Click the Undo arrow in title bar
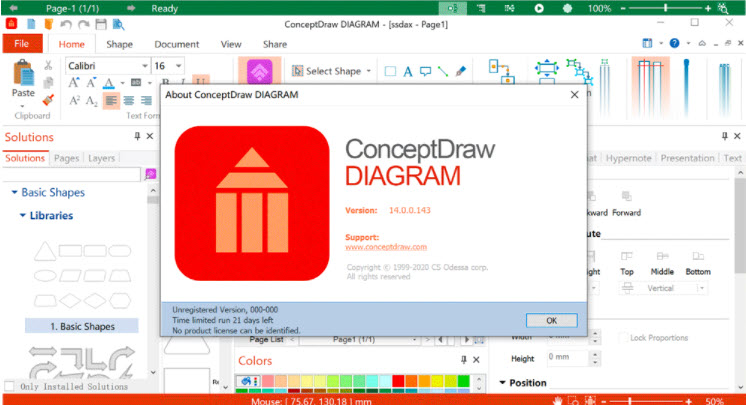 pyautogui.click(x=66, y=24)
